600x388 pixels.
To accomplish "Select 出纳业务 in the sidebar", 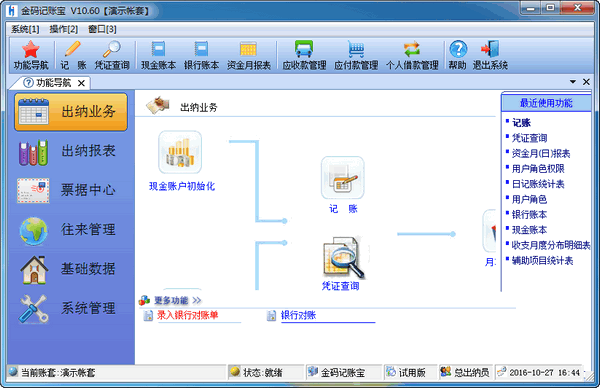I will [x=71, y=112].
